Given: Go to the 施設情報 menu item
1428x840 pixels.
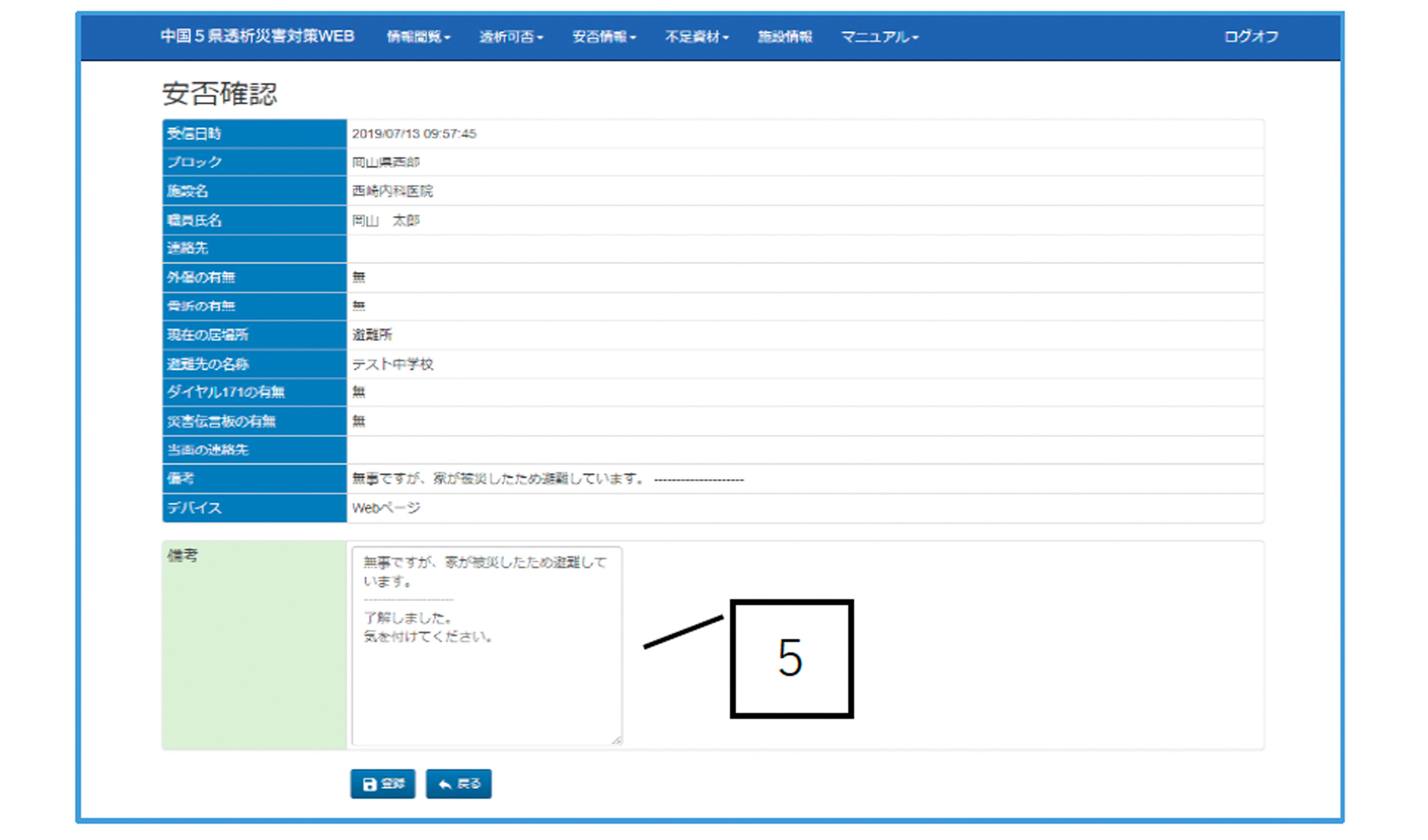Looking at the screenshot, I should pyautogui.click(x=785, y=37).
